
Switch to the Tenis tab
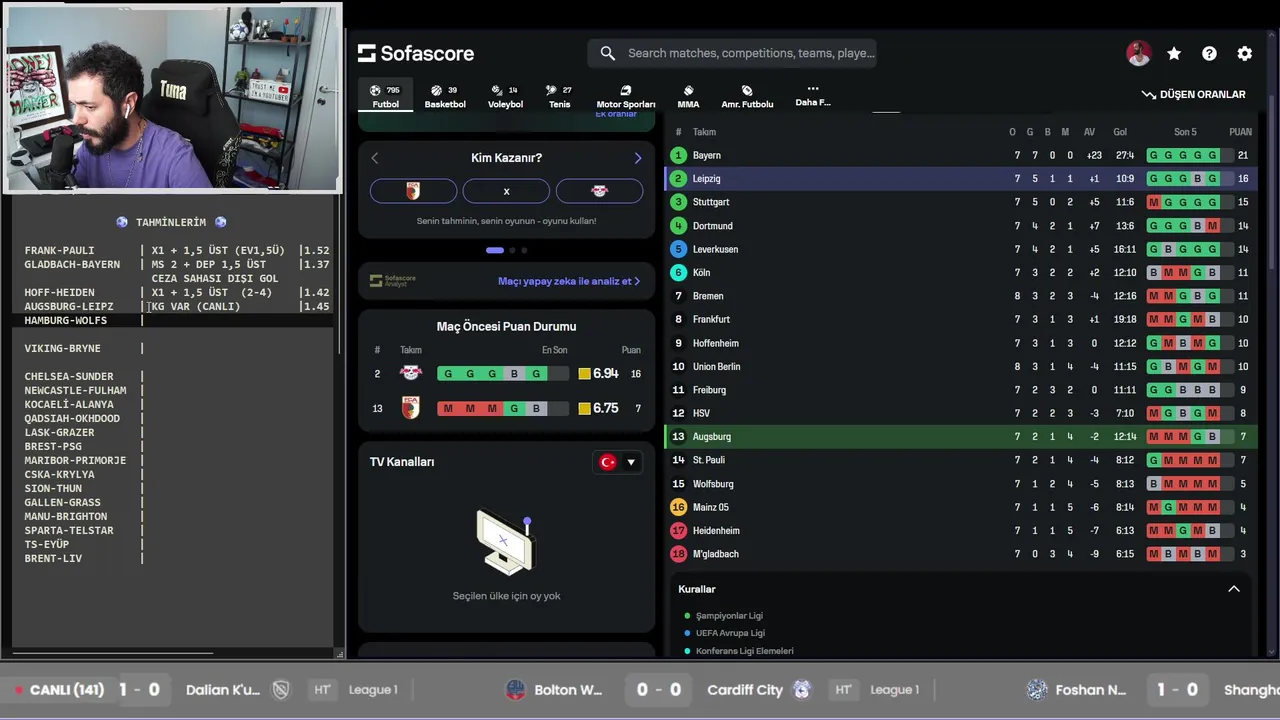(559, 96)
